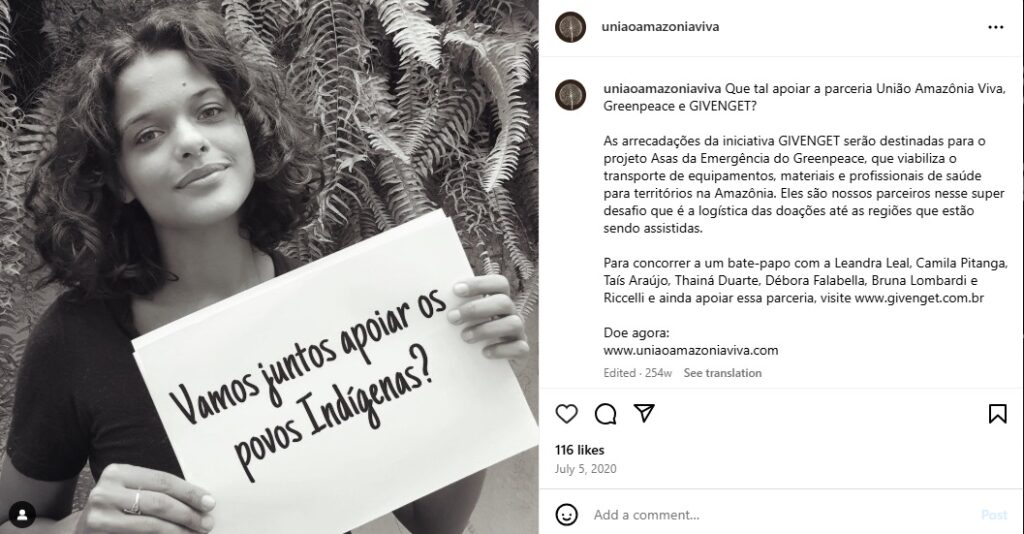Screen dimensions: 1024x534
Task: Focus the Add a comment field
Action: tap(780, 515)
